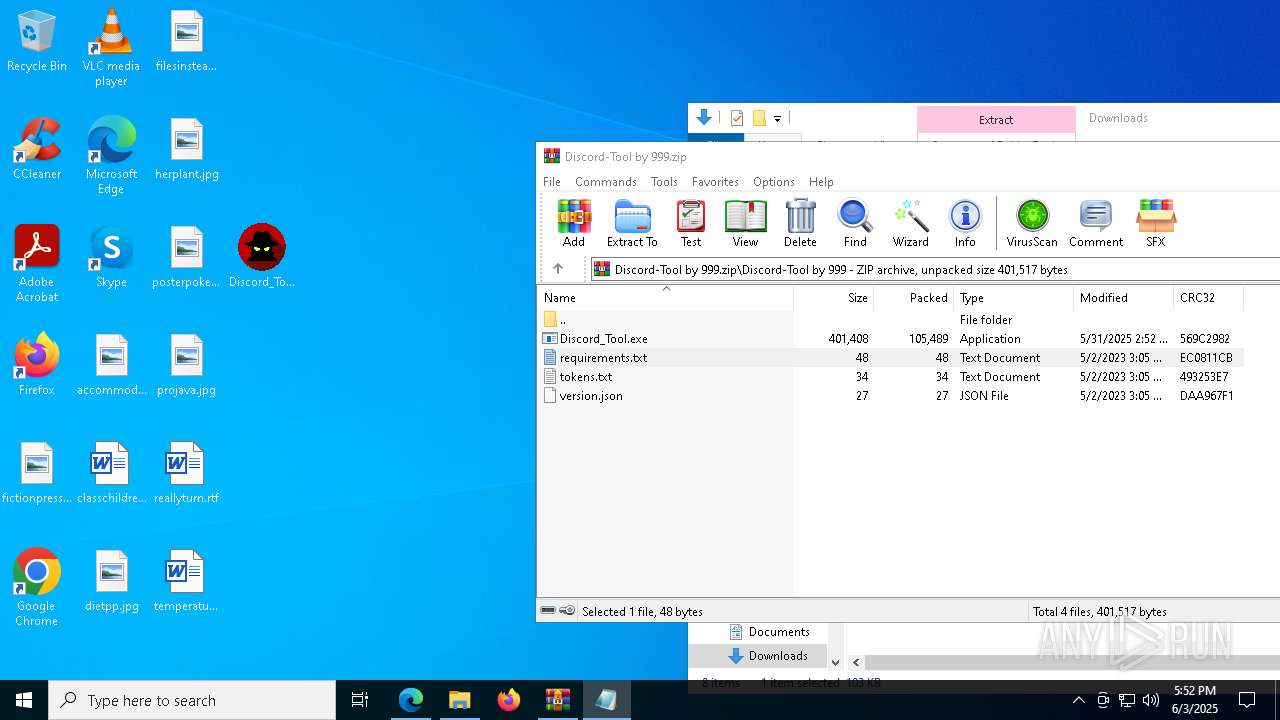The image size is (1280, 720).
Task: Click the View toolbar icon
Action: point(745,223)
